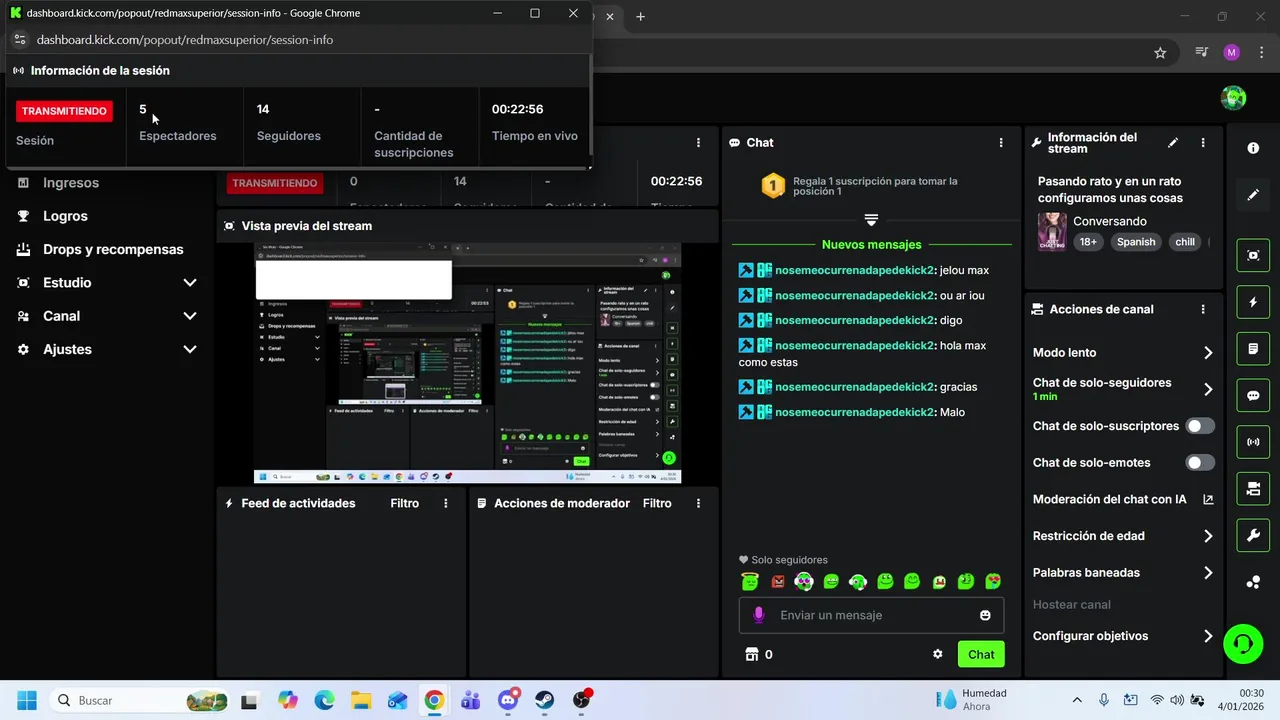Click the collapse arrows icon in Nuevos mensajes area
Screen dimensions: 1280x720
[x=871, y=220]
